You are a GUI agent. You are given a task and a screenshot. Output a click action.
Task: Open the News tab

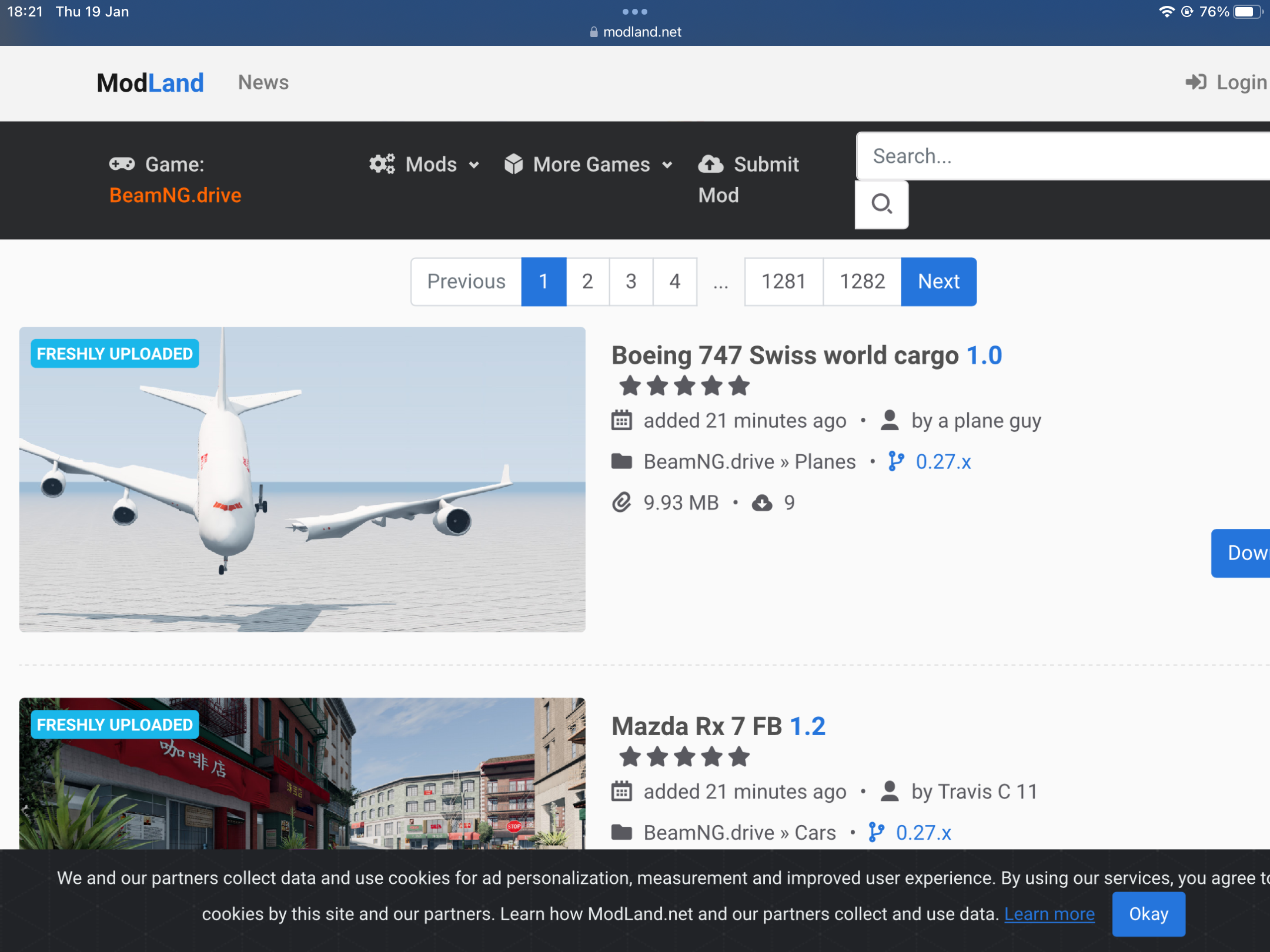[263, 82]
